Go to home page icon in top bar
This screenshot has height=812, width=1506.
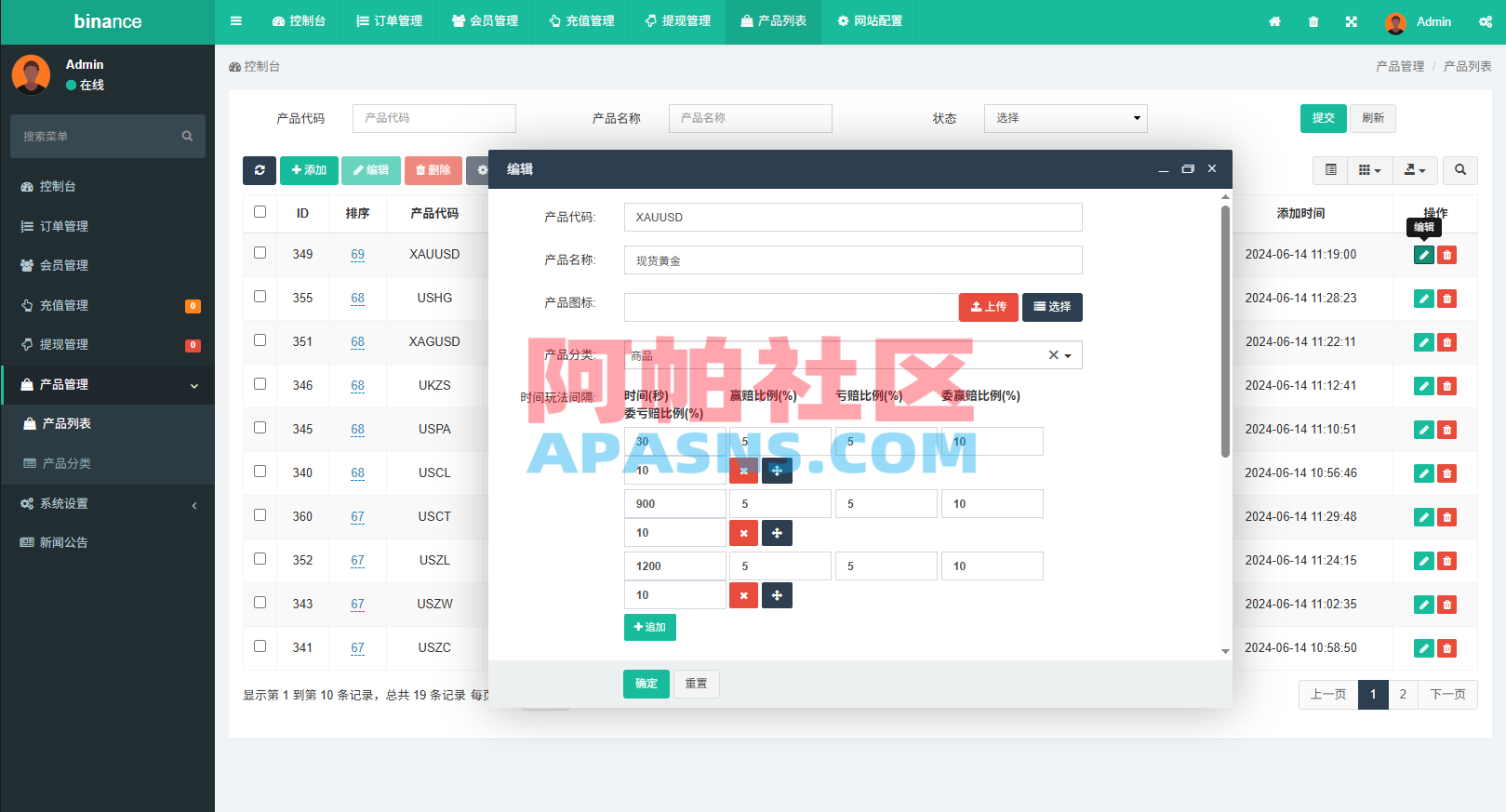click(x=1274, y=21)
